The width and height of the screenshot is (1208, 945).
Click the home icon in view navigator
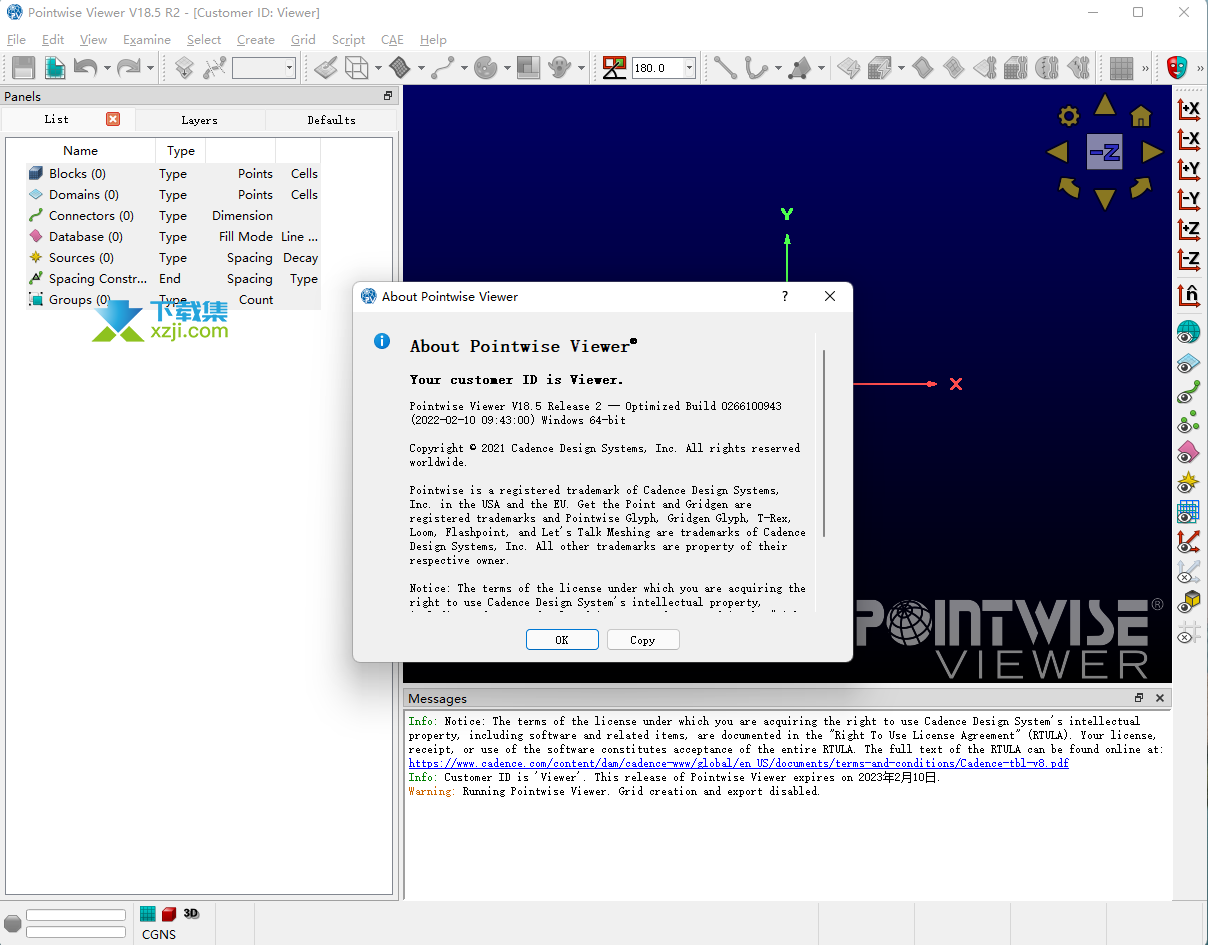coord(1141,116)
